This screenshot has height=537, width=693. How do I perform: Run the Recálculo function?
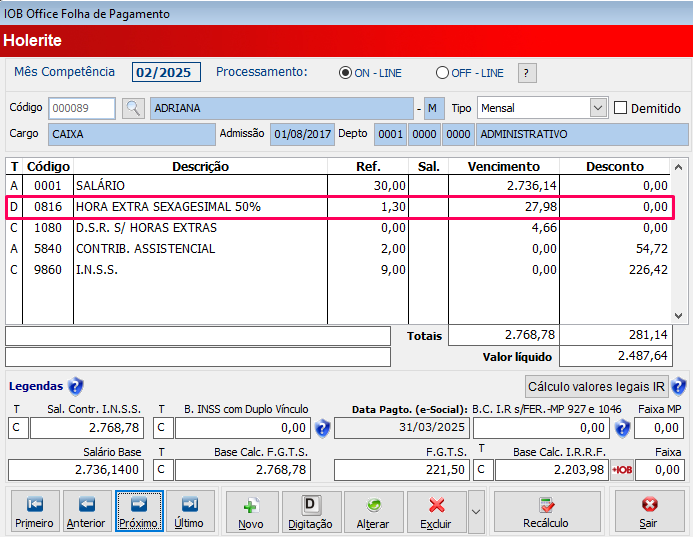point(546,511)
